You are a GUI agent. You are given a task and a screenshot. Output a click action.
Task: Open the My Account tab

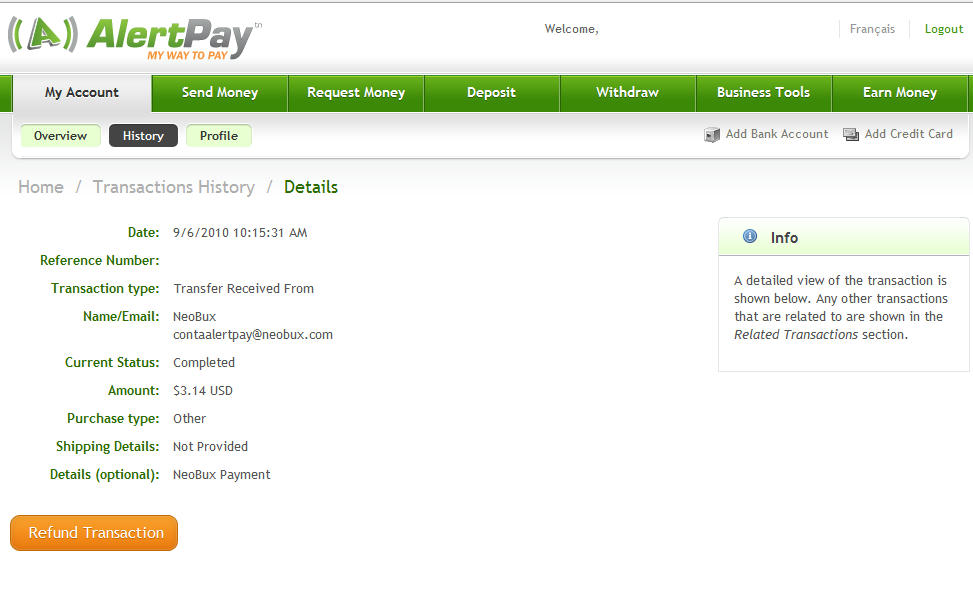pyautogui.click(x=82, y=93)
